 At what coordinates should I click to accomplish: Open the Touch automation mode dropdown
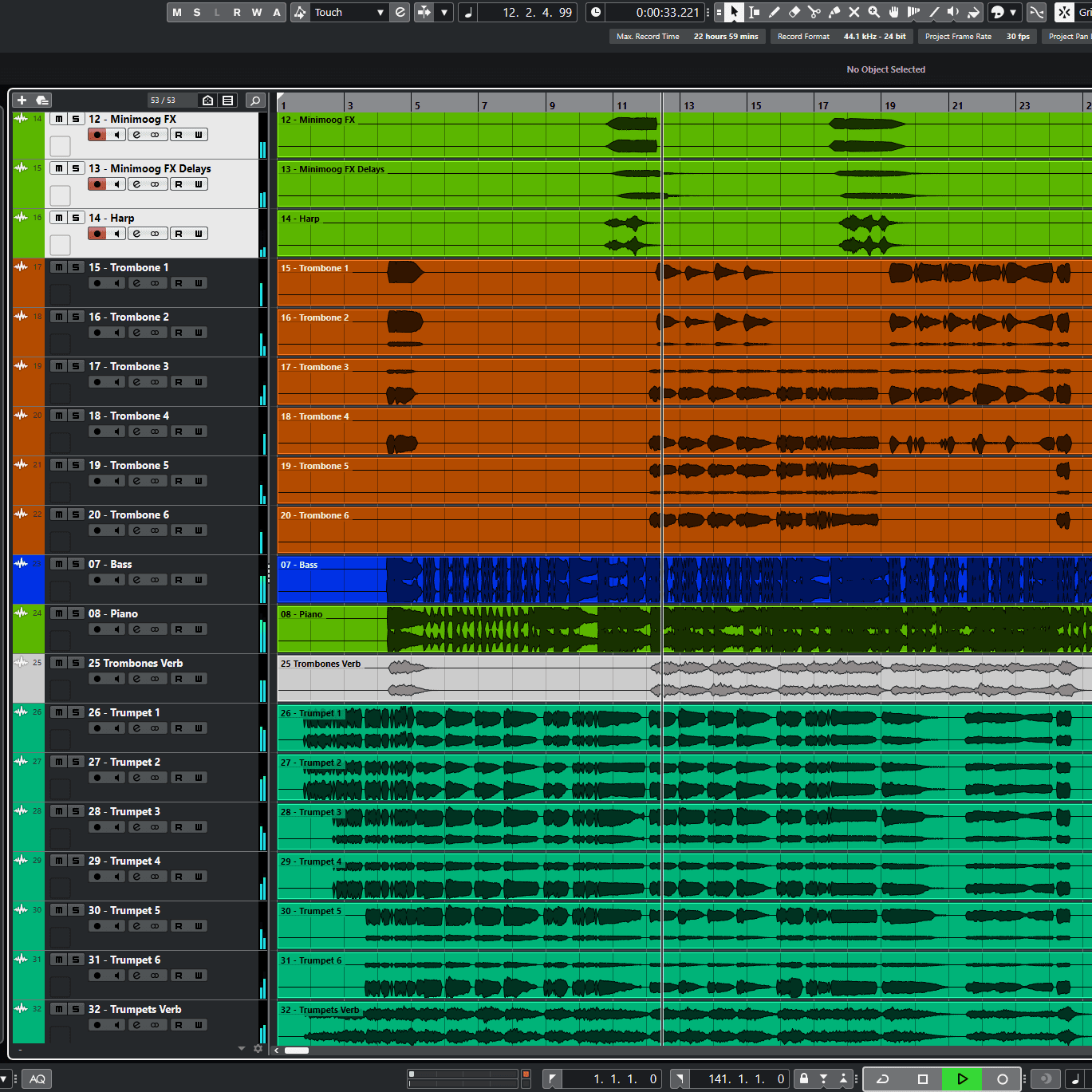(380, 12)
